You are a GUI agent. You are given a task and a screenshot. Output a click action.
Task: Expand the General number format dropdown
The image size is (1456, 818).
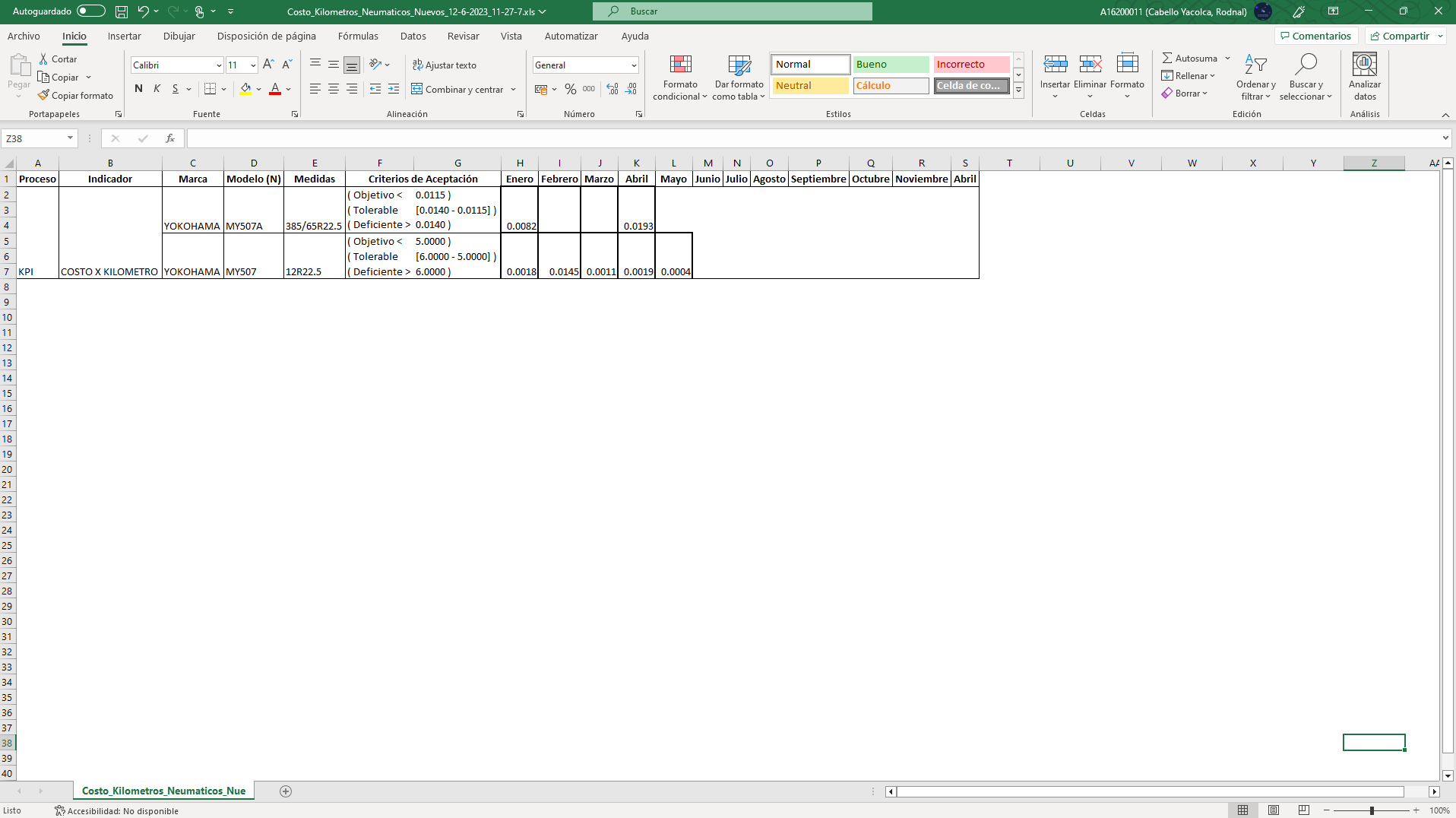click(633, 65)
